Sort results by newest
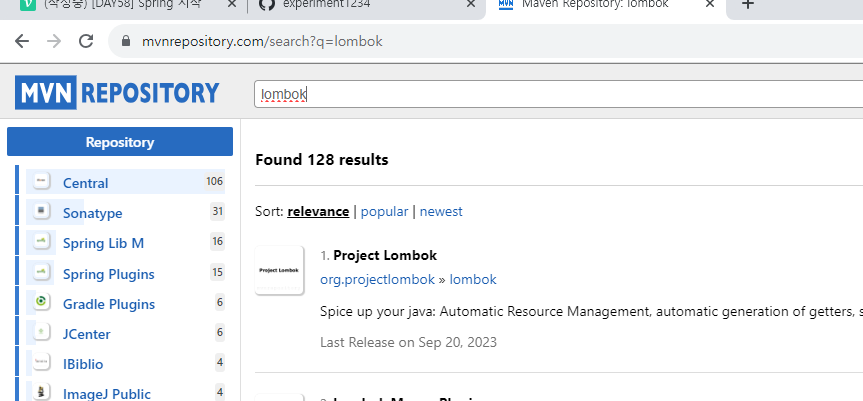Image resolution: width=863 pixels, height=401 pixels. [x=441, y=211]
